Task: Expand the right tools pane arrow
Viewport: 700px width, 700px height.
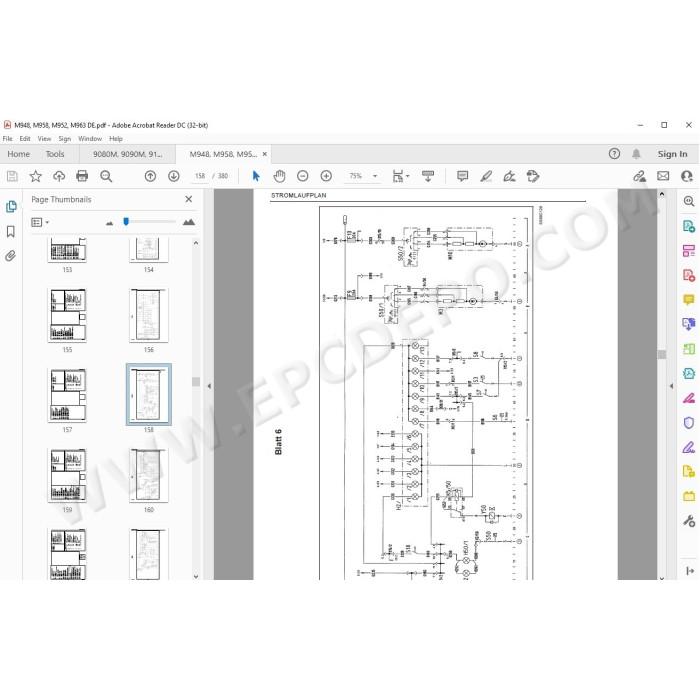Action: [x=671, y=386]
